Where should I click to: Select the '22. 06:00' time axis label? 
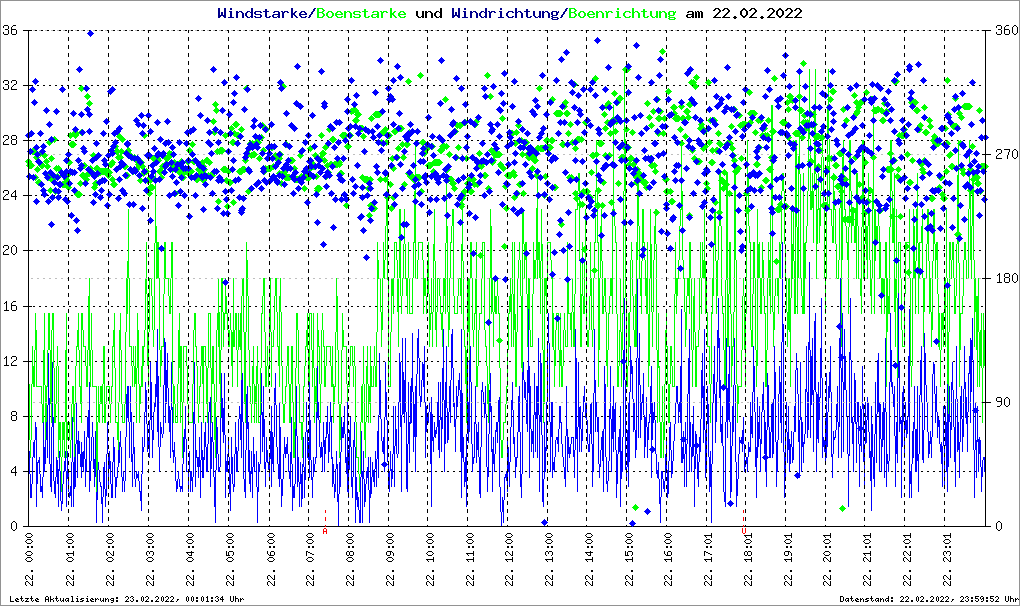pos(270,563)
